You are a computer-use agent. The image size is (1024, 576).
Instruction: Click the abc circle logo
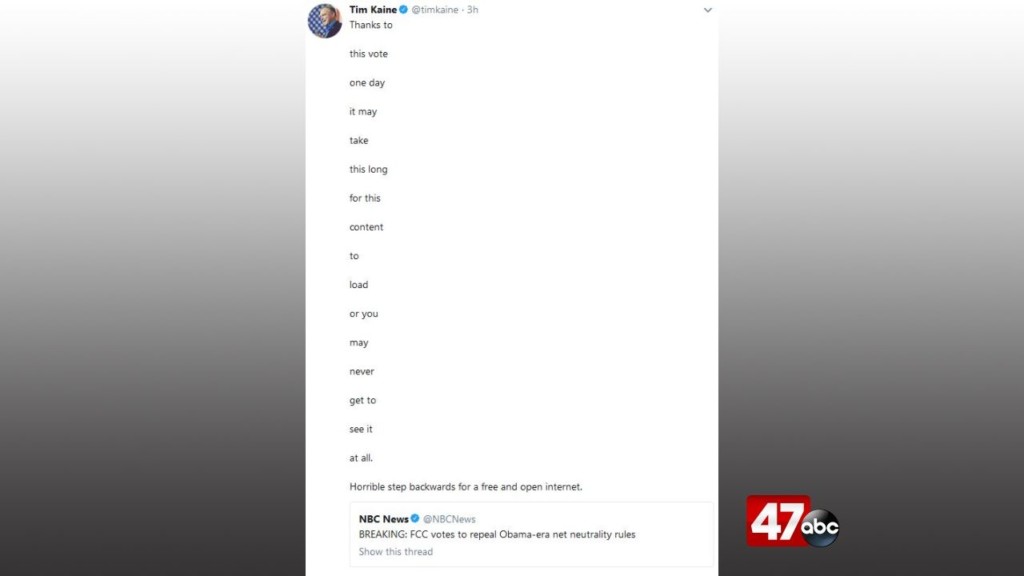pos(820,527)
